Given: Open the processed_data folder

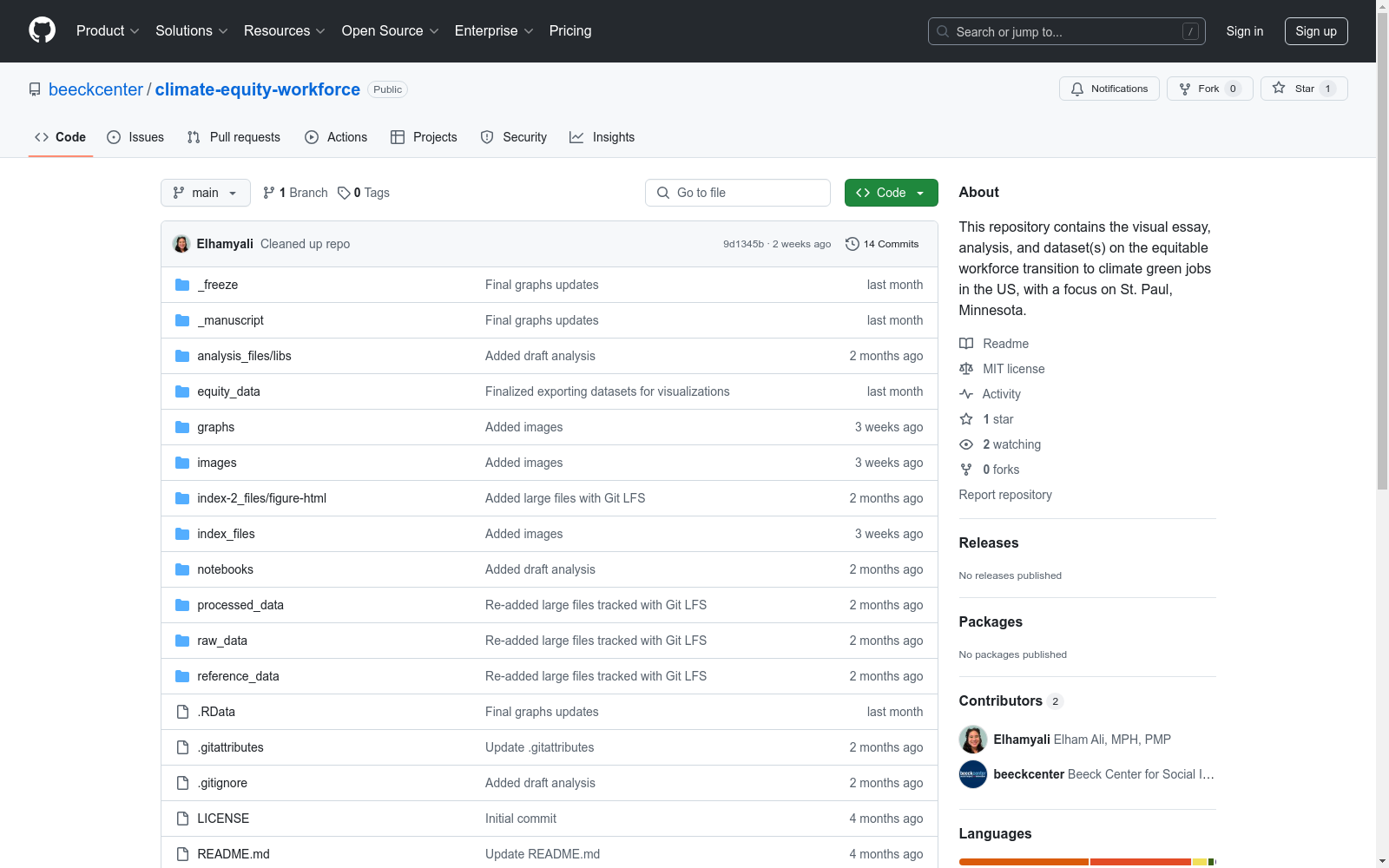Looking at the screenshot, I should click(x=240, y=605).
